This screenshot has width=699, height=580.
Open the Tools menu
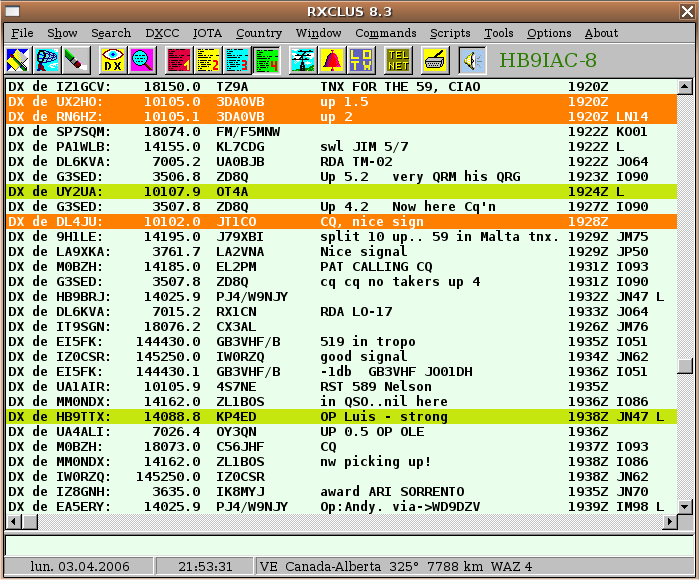click(499, 33)
